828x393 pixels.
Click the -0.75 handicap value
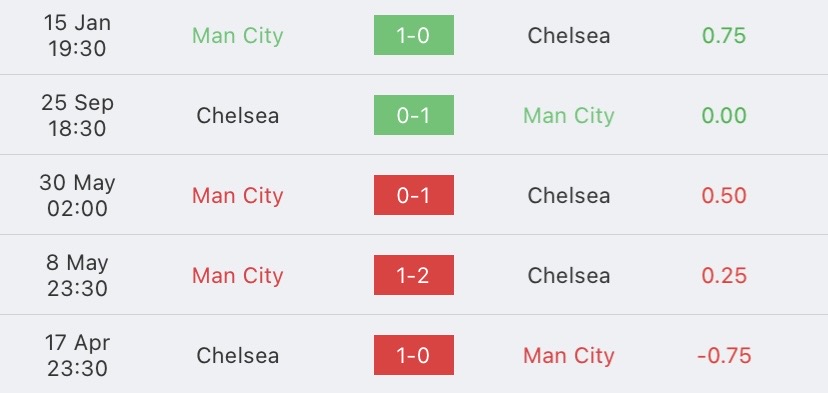(724, 355)
